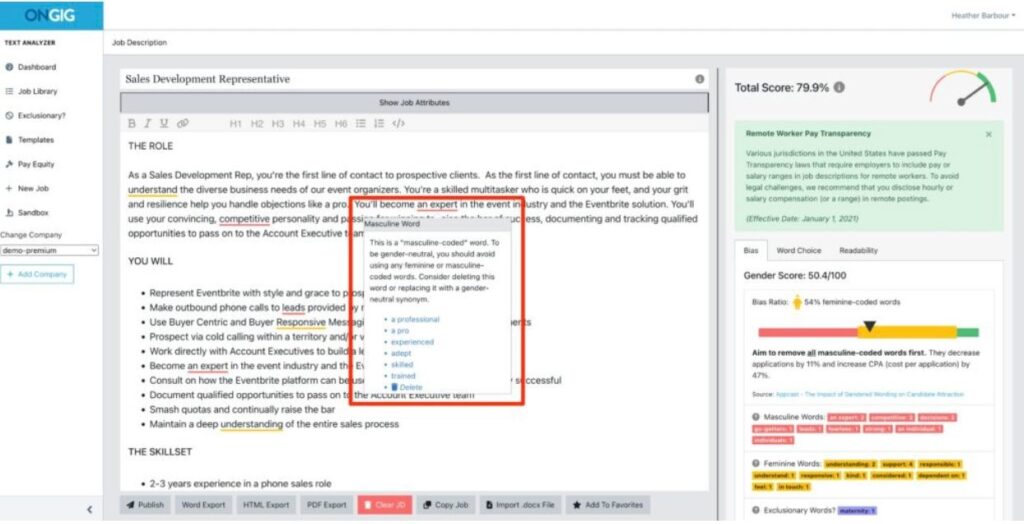Click the underlined word 'understand' in the first paragraph
Screen dimensions: 1024x524
[153, 189]
